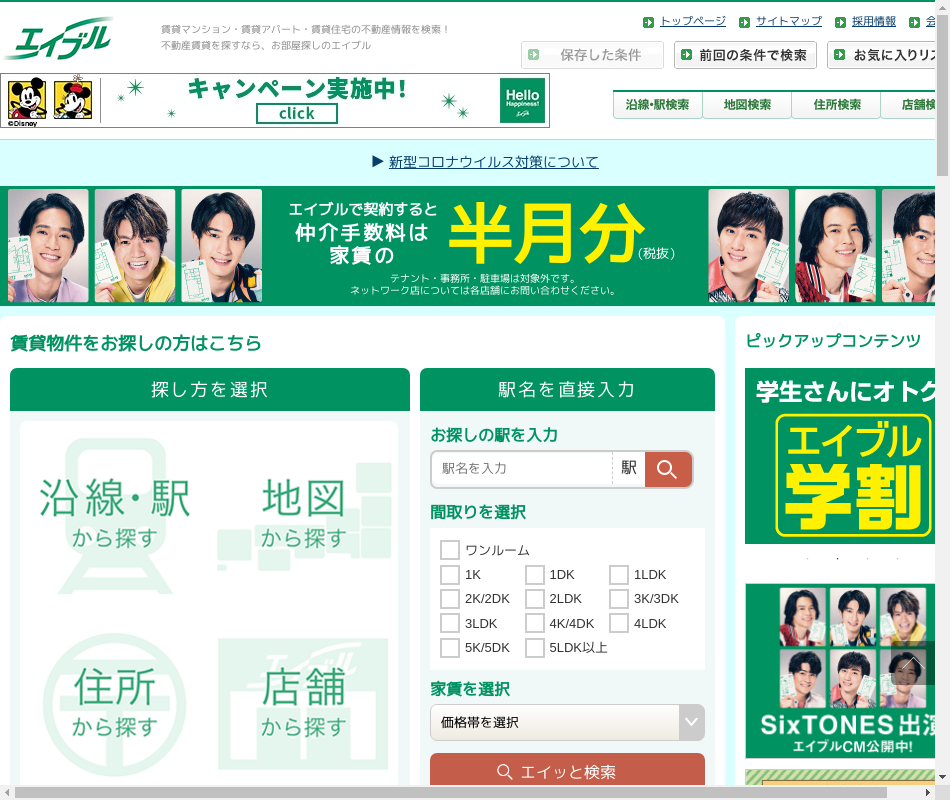950x800 pixels.
Task: Click the エイブル logo
Action: [x=58, y=38]
